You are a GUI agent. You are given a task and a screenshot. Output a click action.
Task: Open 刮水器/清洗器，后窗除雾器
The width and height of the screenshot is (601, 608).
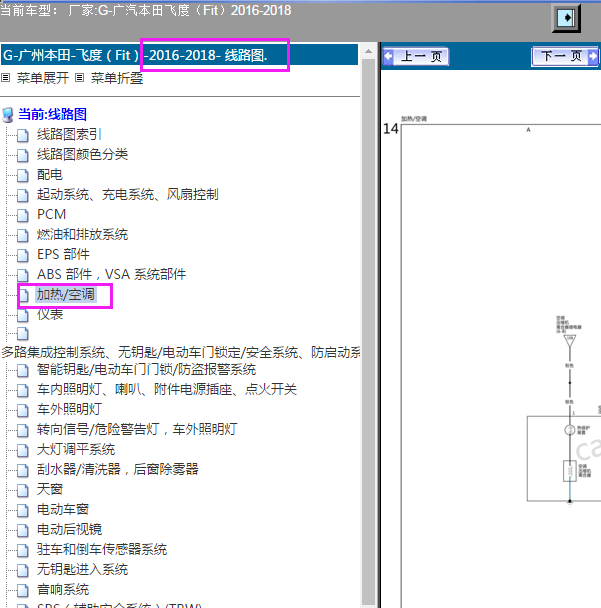117,469
